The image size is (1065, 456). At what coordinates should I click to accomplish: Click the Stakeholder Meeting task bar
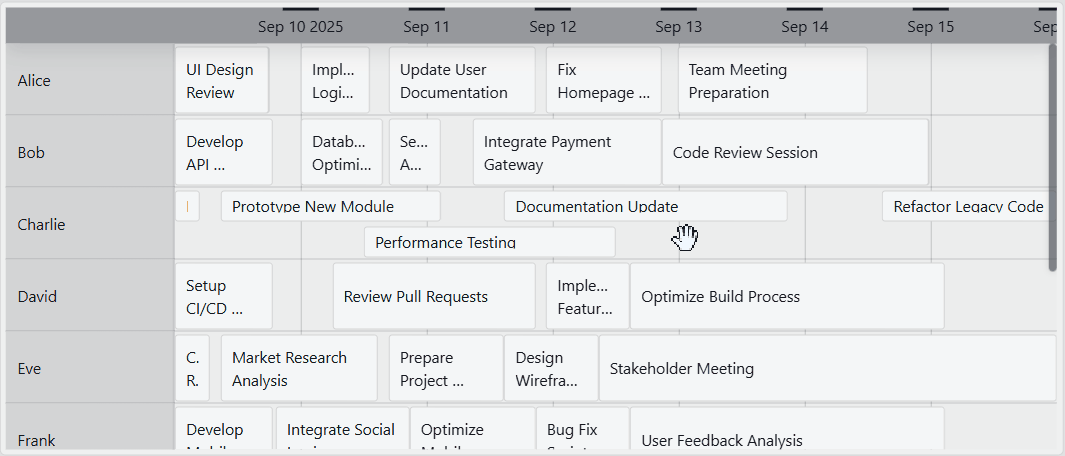pyautogui.click(x=826, y=369)
